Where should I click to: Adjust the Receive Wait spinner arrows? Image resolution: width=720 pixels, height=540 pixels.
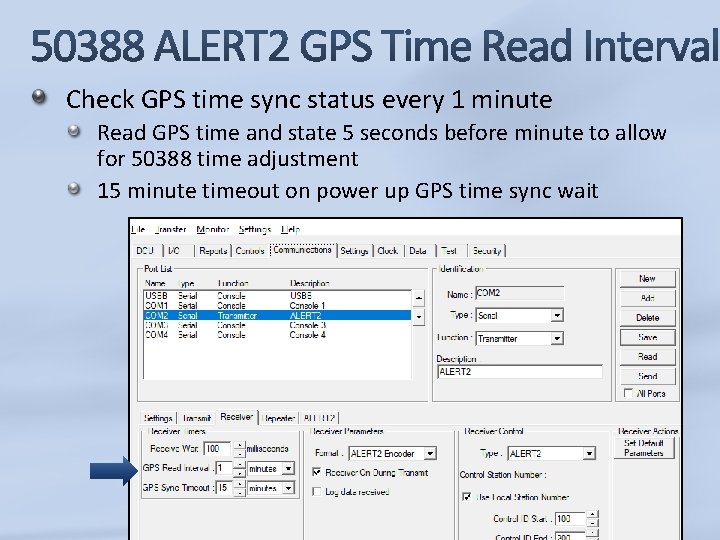click(x=239, y=449)
